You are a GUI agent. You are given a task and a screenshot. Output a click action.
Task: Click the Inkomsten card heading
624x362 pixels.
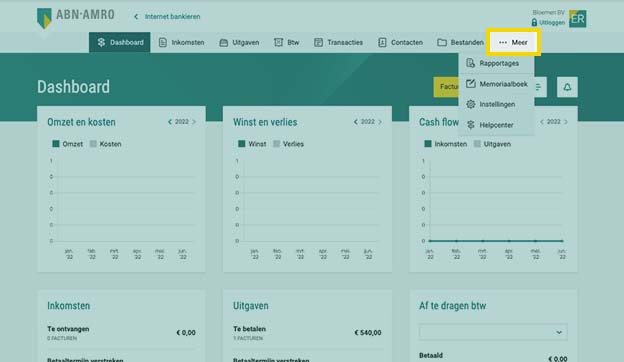(x=68, y=306)
